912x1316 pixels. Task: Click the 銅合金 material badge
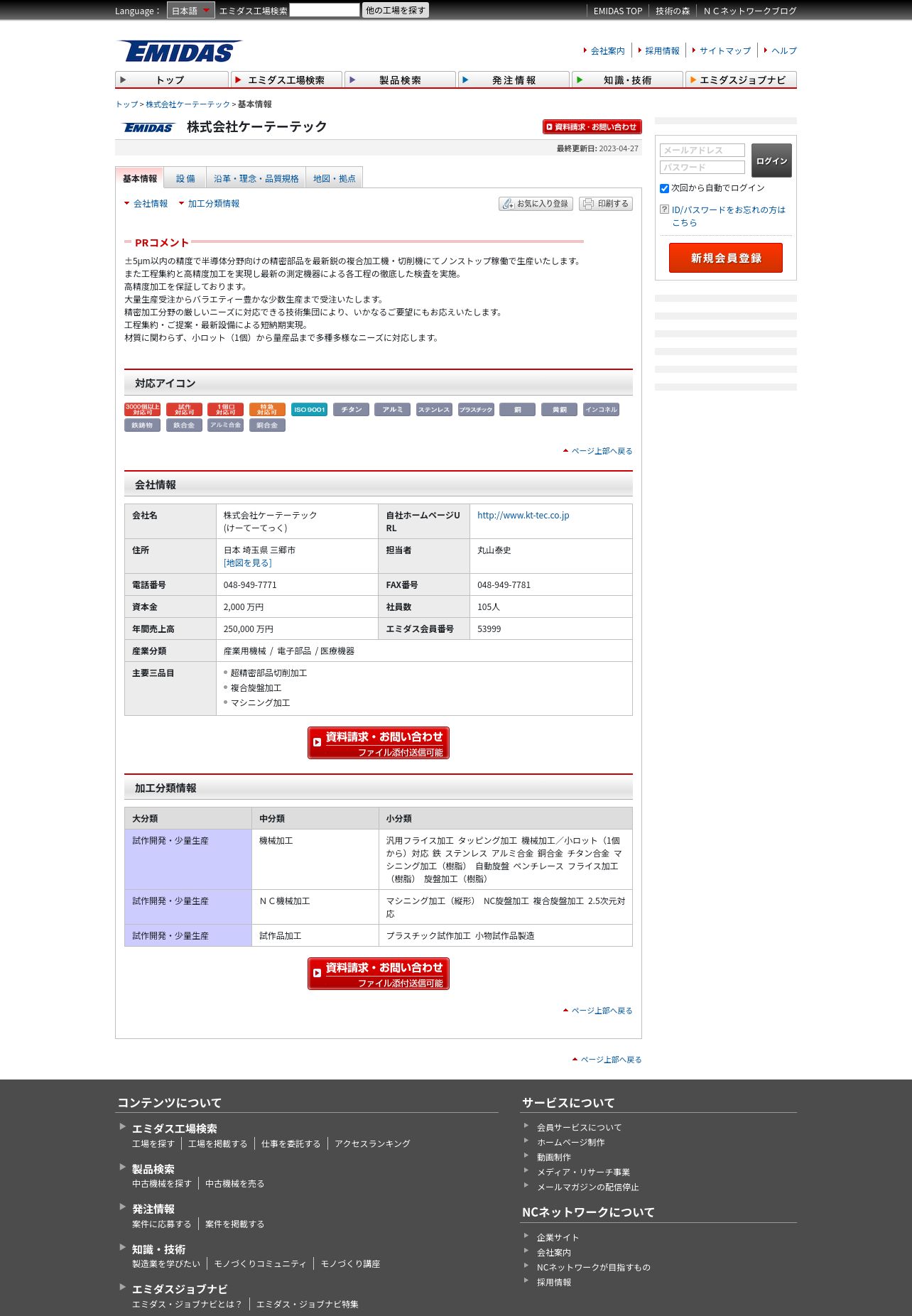click(267, 425)
